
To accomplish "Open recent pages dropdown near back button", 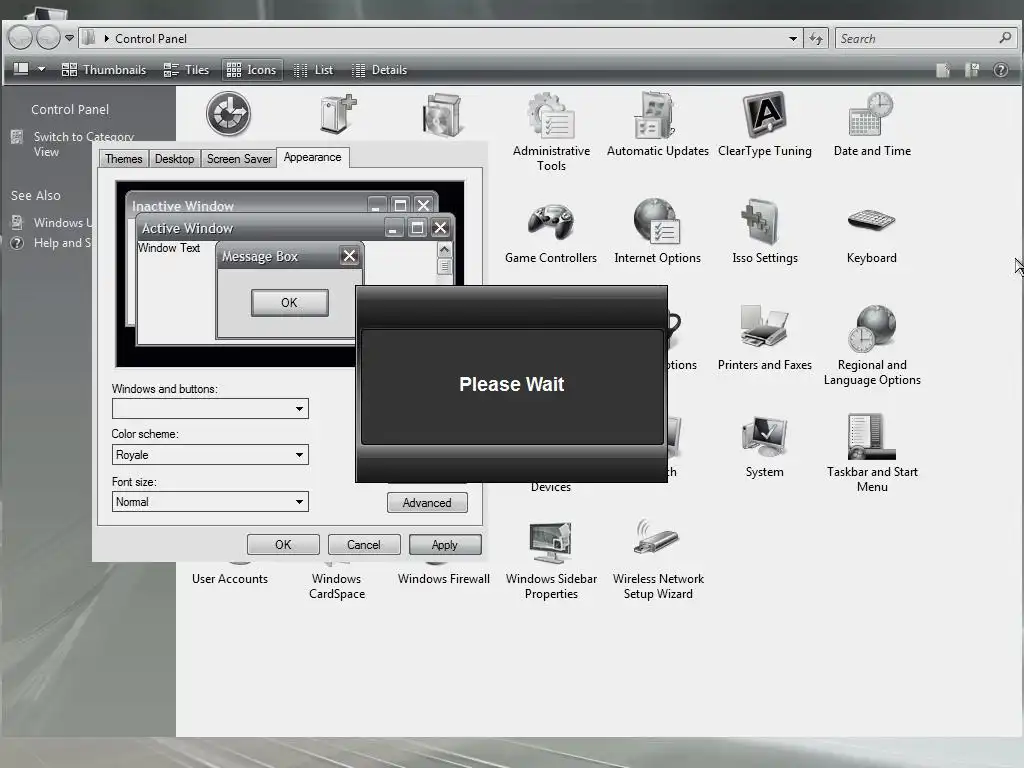I will pos(69,38).
